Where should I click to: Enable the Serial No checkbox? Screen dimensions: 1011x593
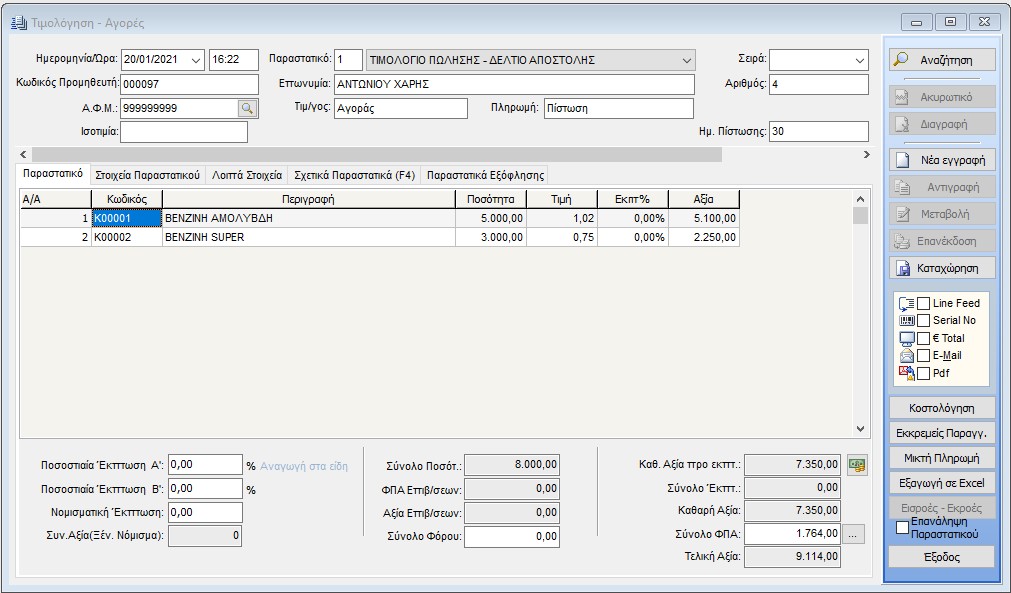point(923,320)
